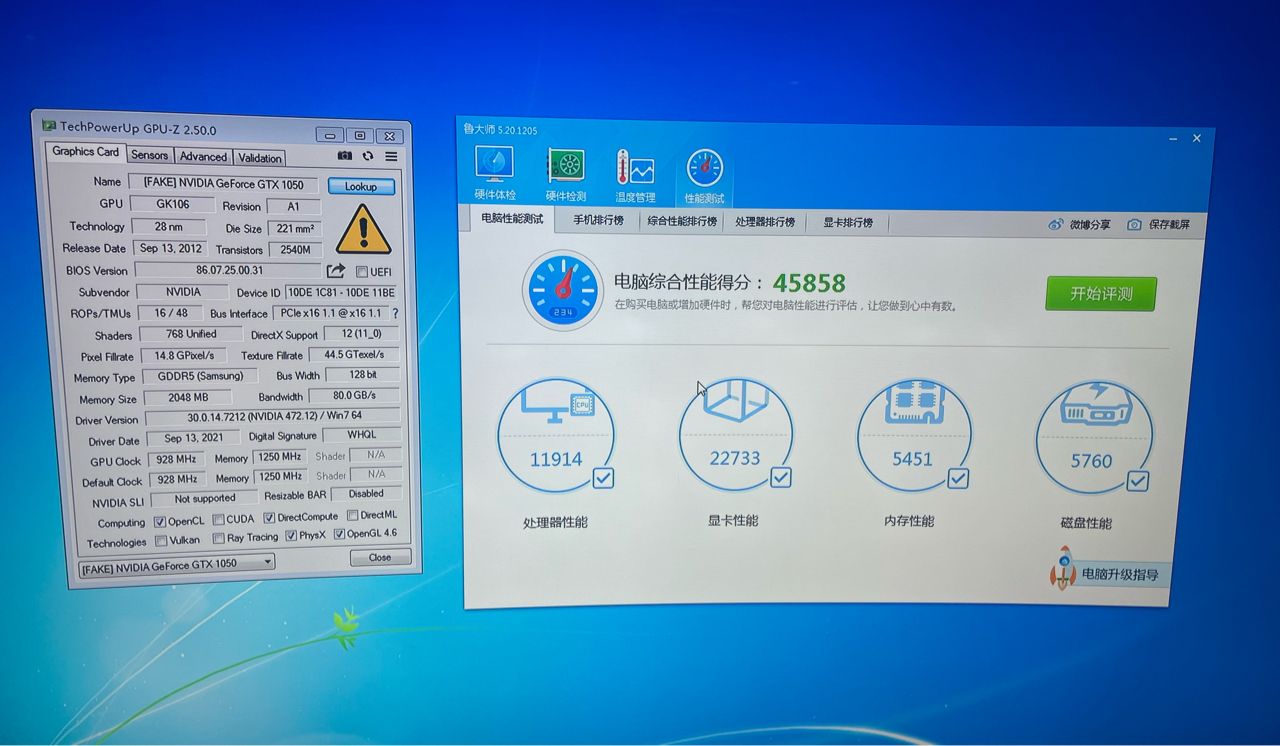Switch to the Validation tab
1280x746 pixels.
pos(260,158)
